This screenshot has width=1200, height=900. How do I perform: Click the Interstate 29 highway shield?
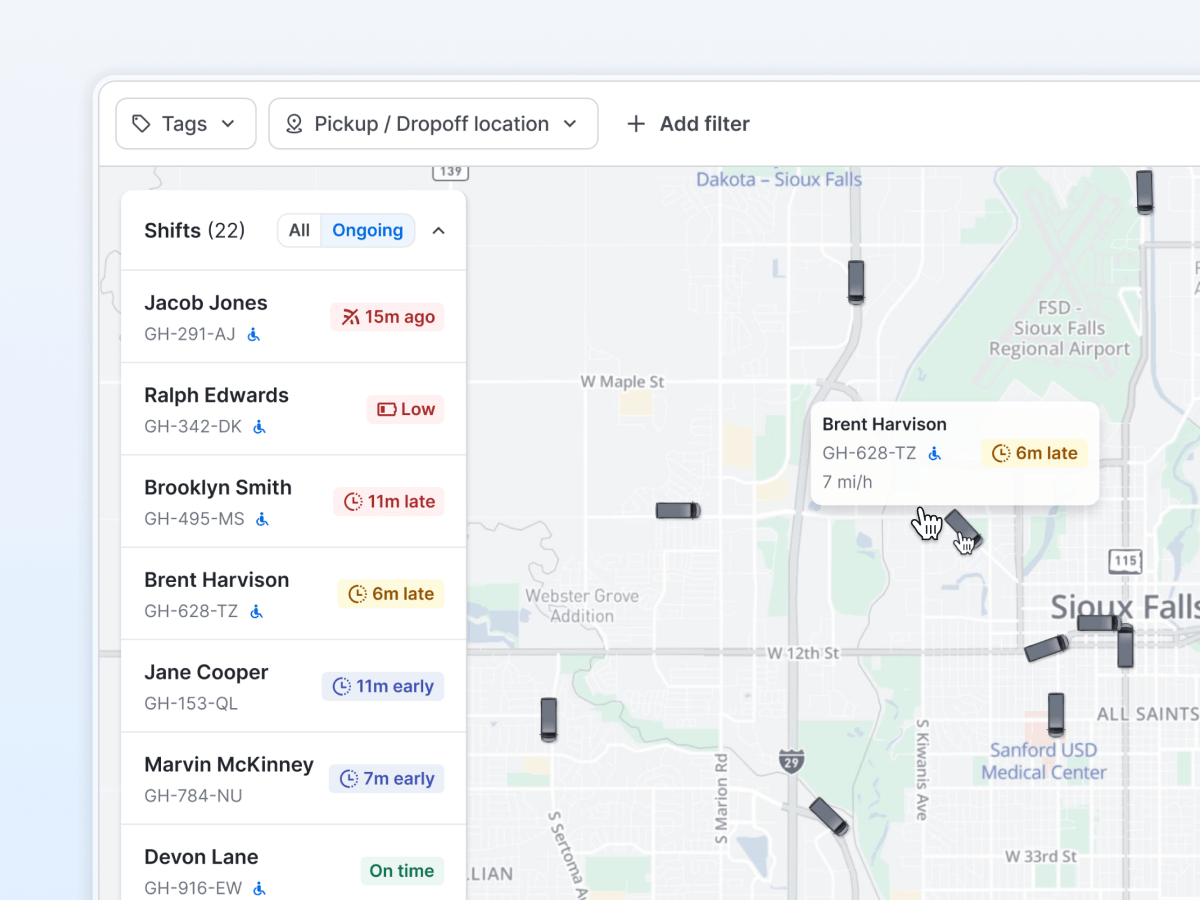coord(791,760)
